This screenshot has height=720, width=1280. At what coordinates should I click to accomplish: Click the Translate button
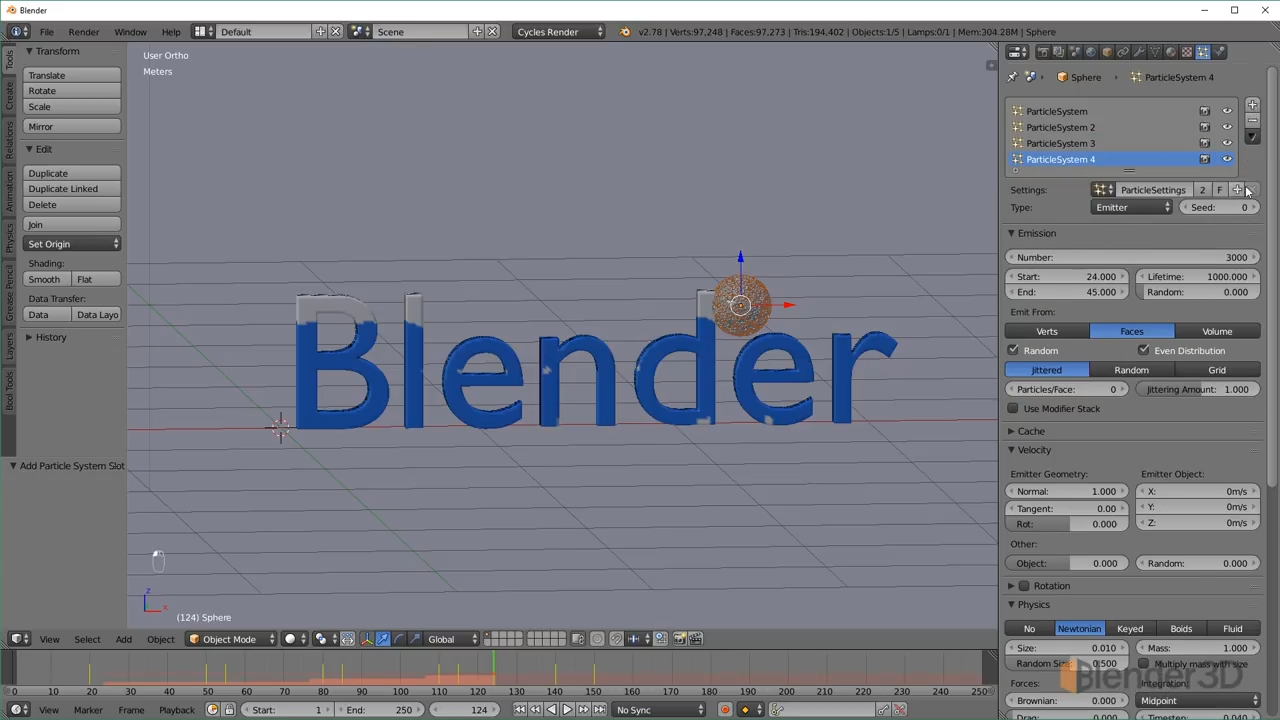point(72,75)
